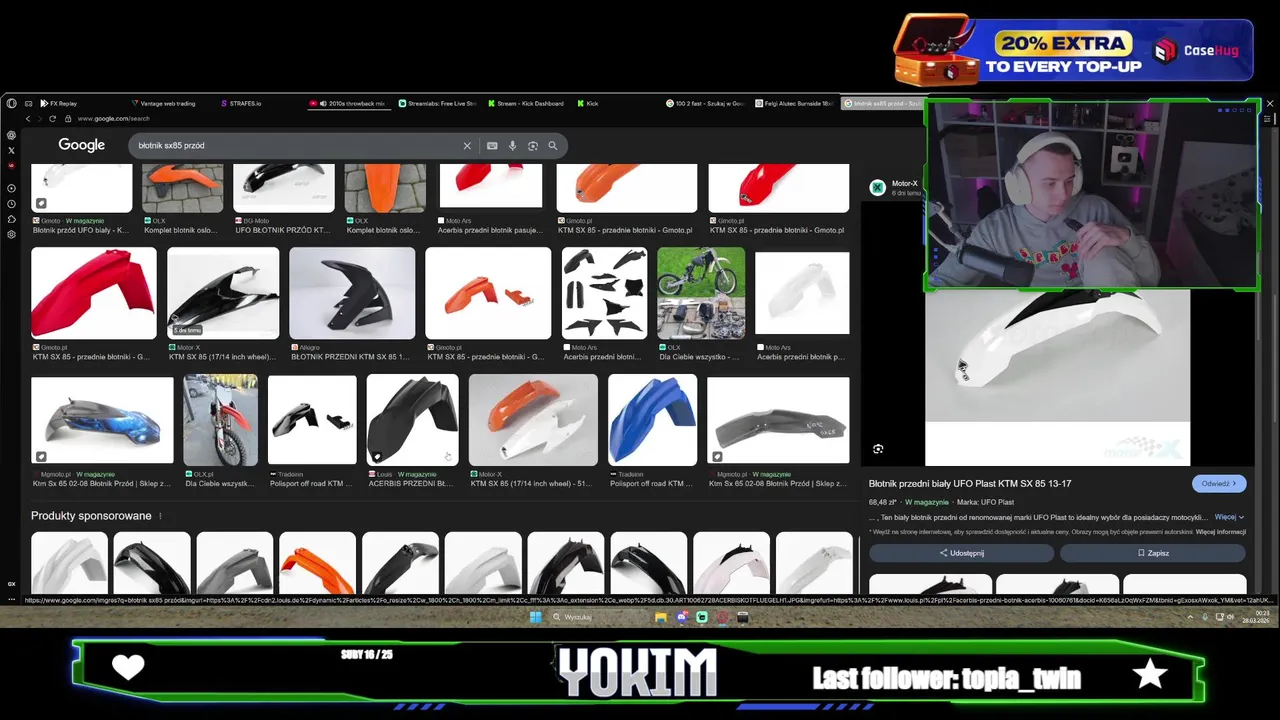Viewport: 1280px width, 720px height.
Task: Expand description with Więcej
Action: [x=1229, y=517]
